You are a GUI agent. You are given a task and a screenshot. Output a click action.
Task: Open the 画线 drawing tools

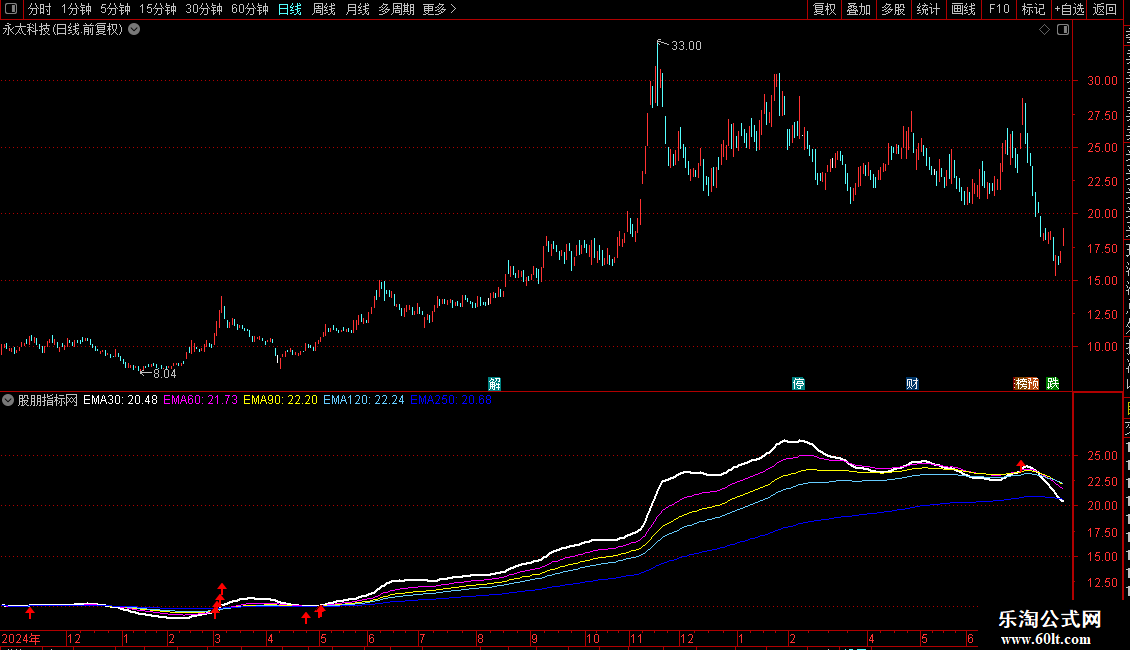(964, 9)
